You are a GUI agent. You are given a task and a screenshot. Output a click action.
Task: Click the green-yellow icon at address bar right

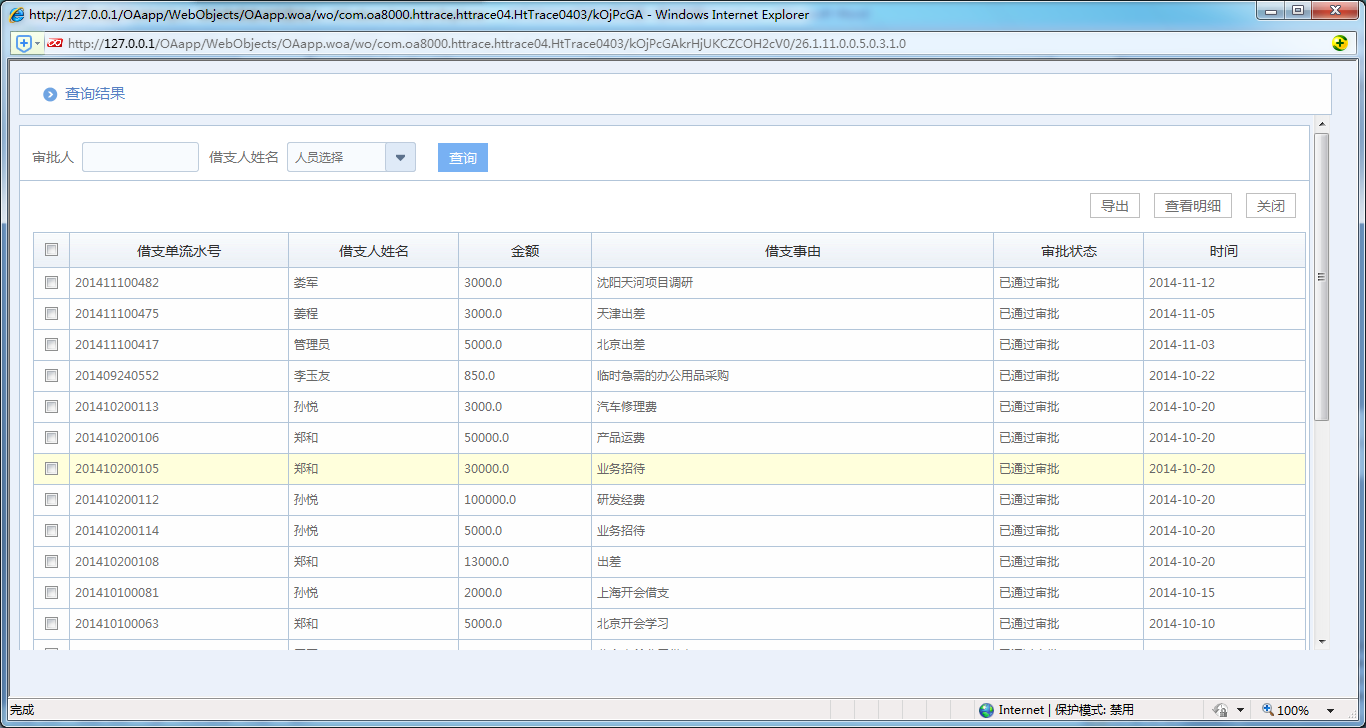[1340, 43]
